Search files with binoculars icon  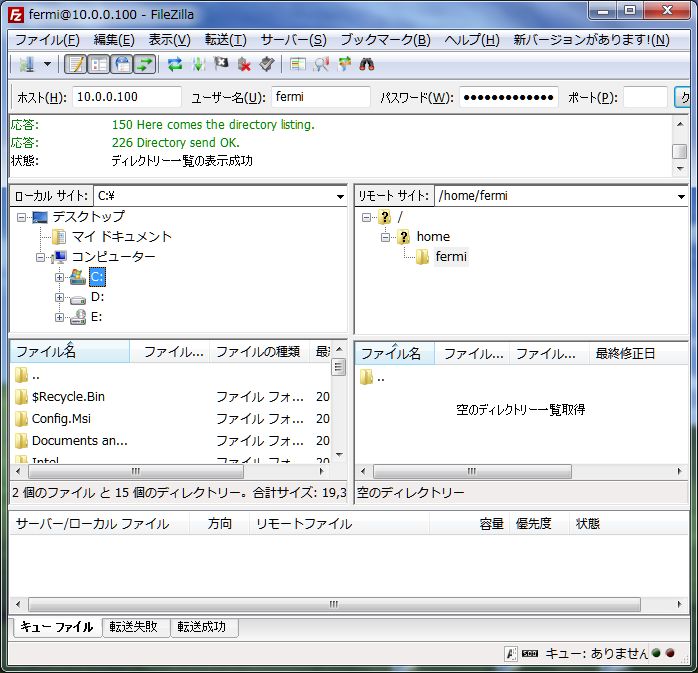[x=367, y=65]
